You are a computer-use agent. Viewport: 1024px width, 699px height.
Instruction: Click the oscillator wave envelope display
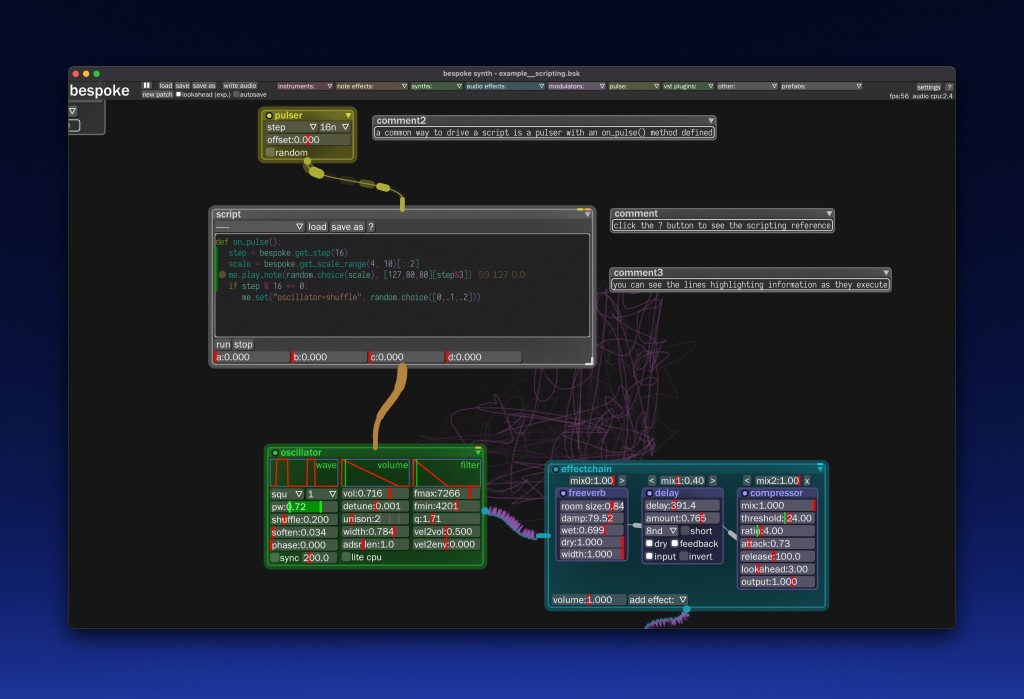pos(305,472)
